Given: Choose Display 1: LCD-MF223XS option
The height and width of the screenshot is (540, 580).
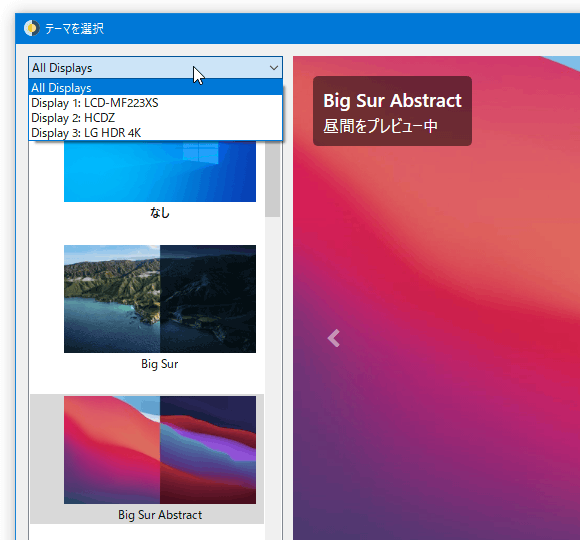Looking at the screenshot, I should click(x=155, y=103).
